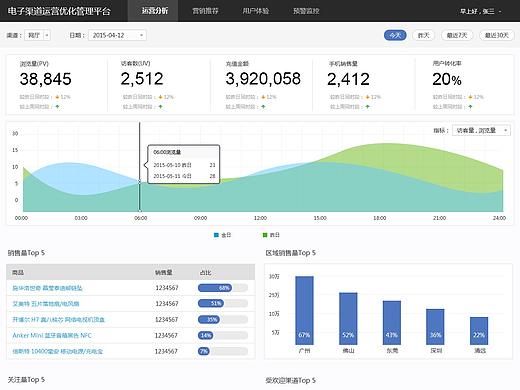520x390 pixels.
Task: Open the Anker Mini product link
Action: click(52, 335)
